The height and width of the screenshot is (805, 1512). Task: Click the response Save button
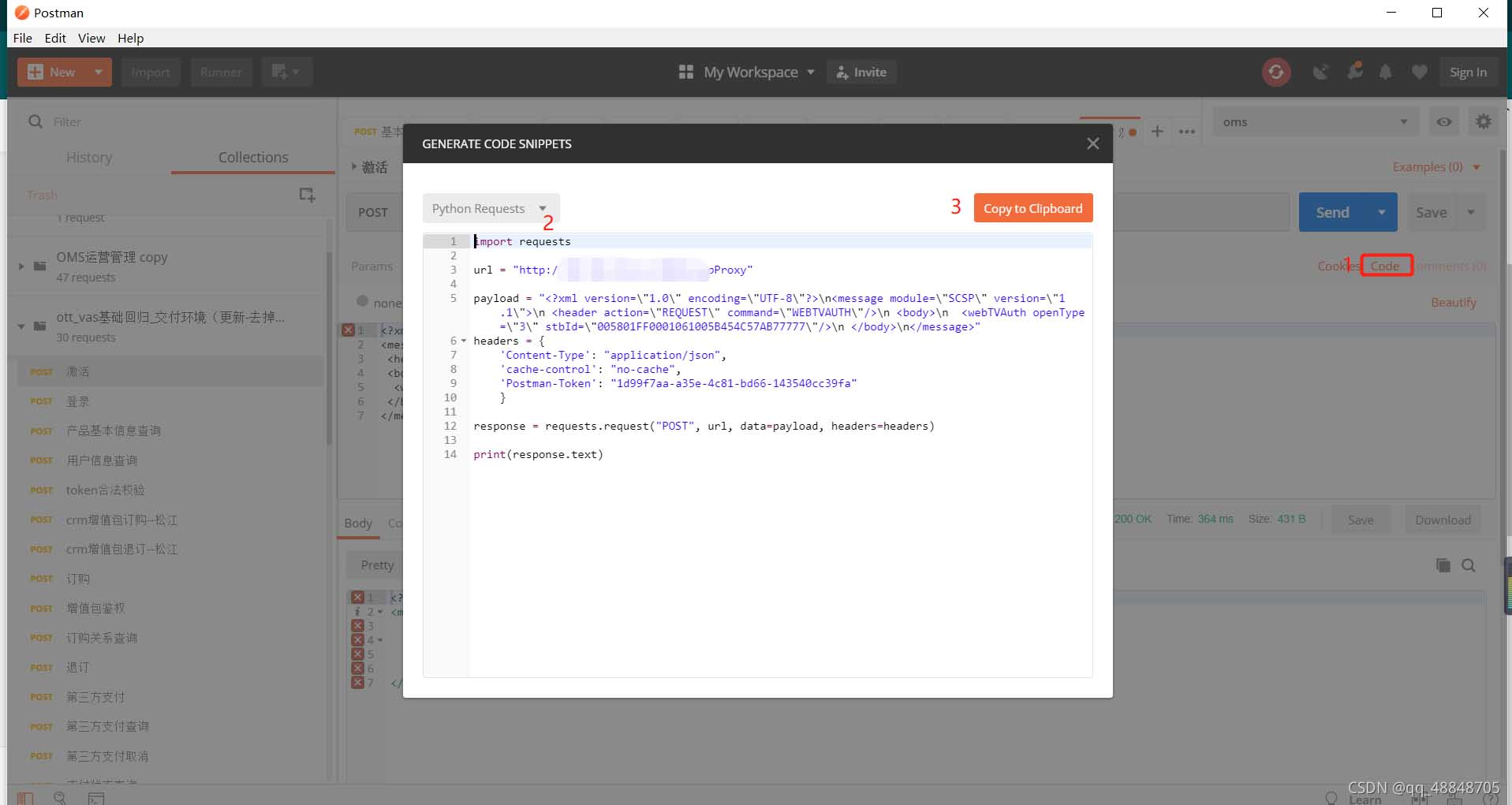(1361, 520)
